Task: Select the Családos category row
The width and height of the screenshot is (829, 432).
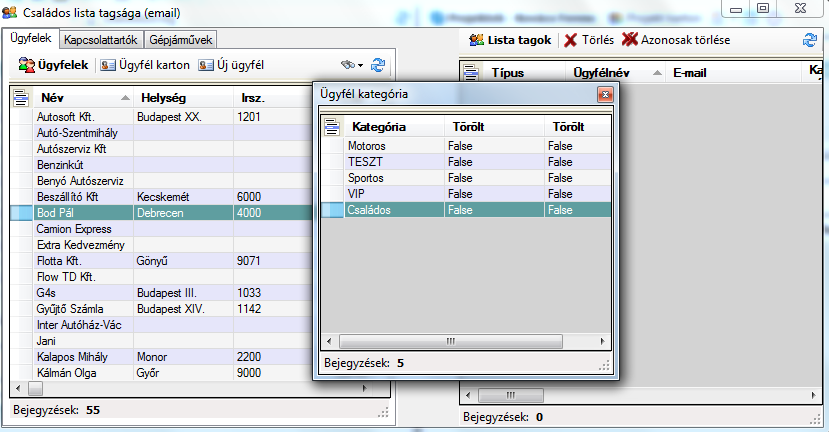Action: point(466,210)
